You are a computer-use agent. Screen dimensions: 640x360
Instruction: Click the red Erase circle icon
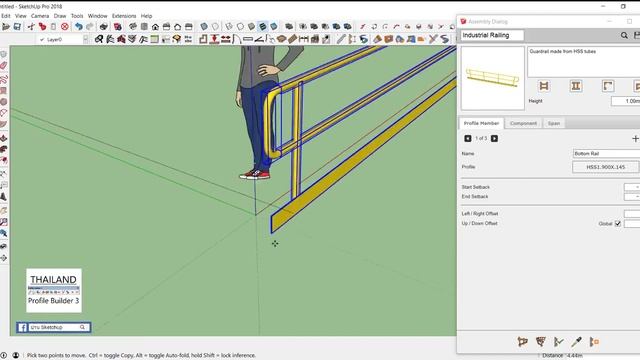click(x=64, y=27)
